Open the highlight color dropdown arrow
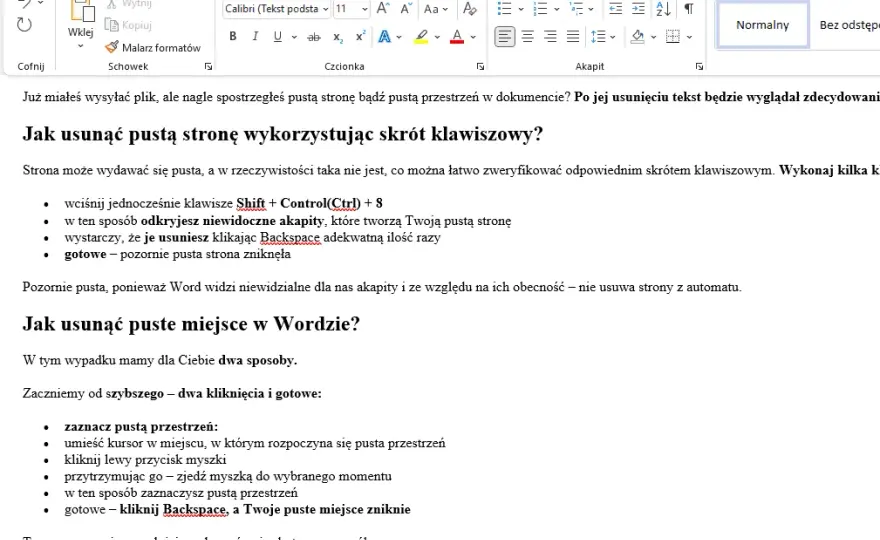This screenshot has width=880, height=540. click(437, 37)
